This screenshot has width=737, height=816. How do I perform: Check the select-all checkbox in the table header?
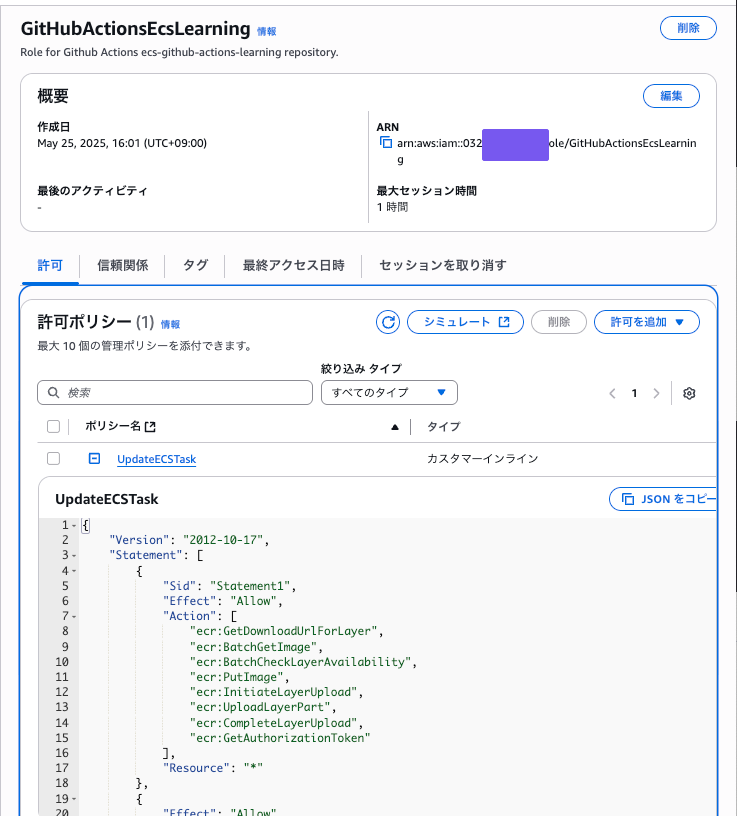click(56, 426)
